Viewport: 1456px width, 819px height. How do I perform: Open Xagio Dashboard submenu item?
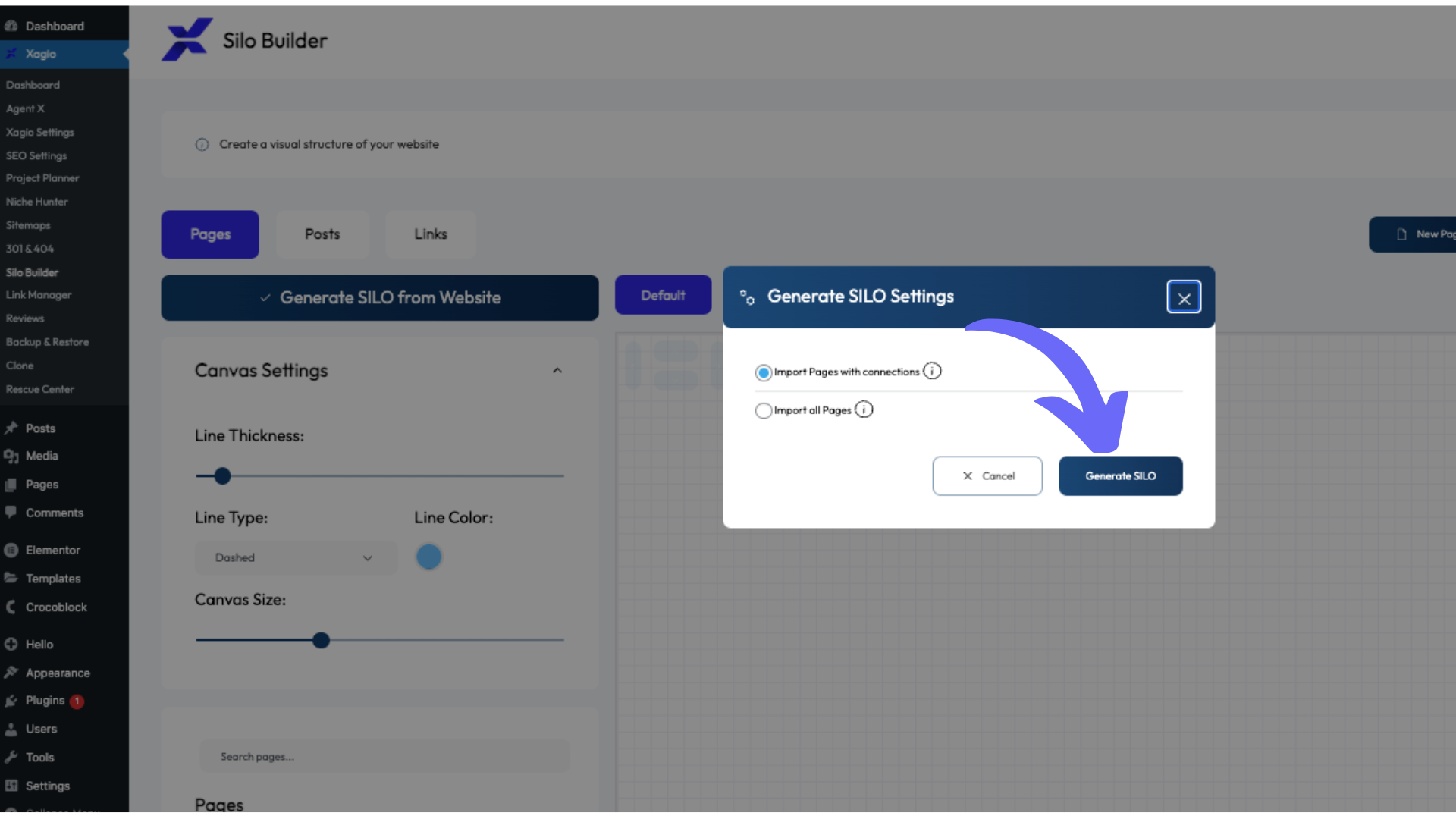(x=33, y=85)
